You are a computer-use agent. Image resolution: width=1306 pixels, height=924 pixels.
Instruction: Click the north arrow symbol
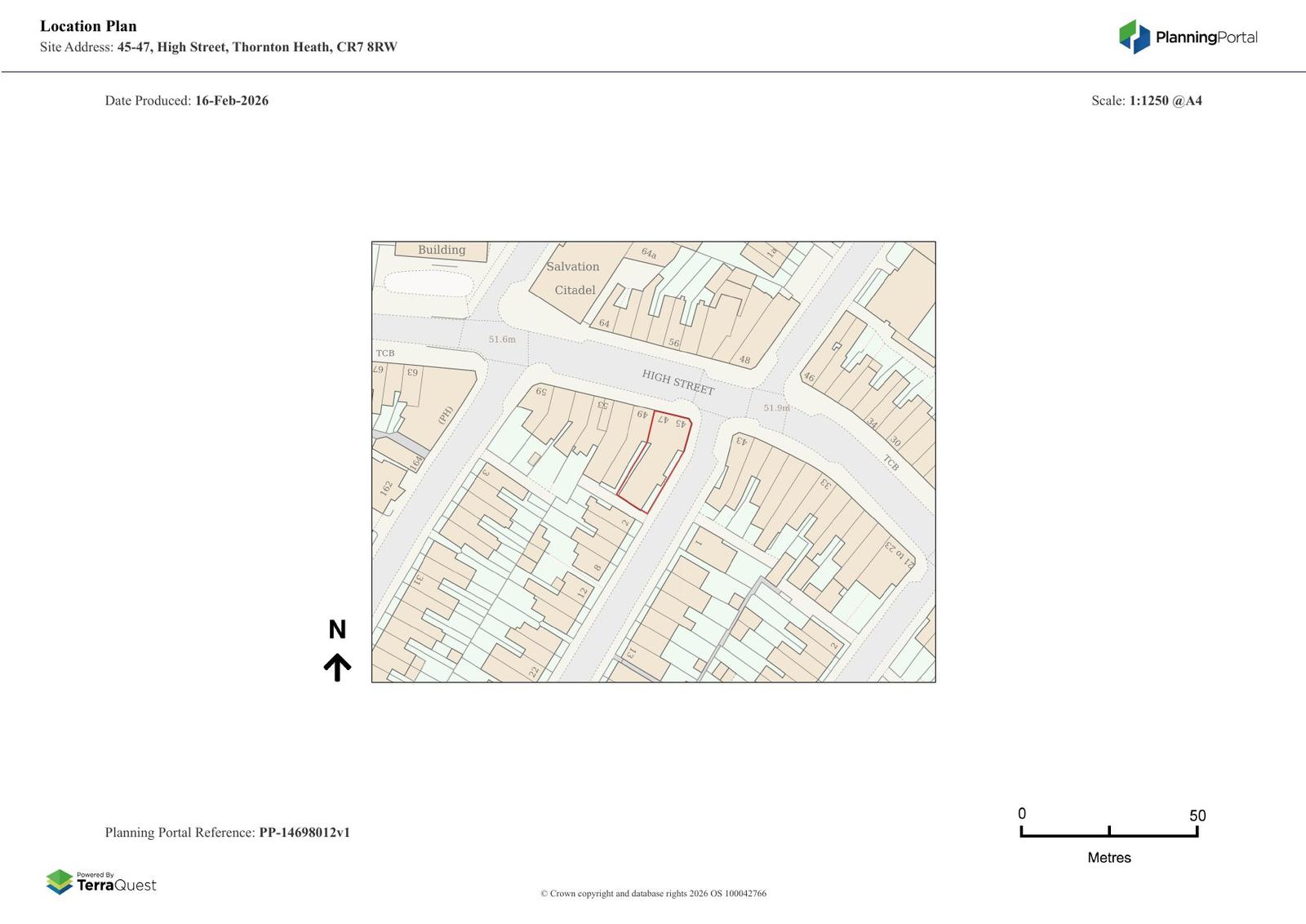coord(337,667)
